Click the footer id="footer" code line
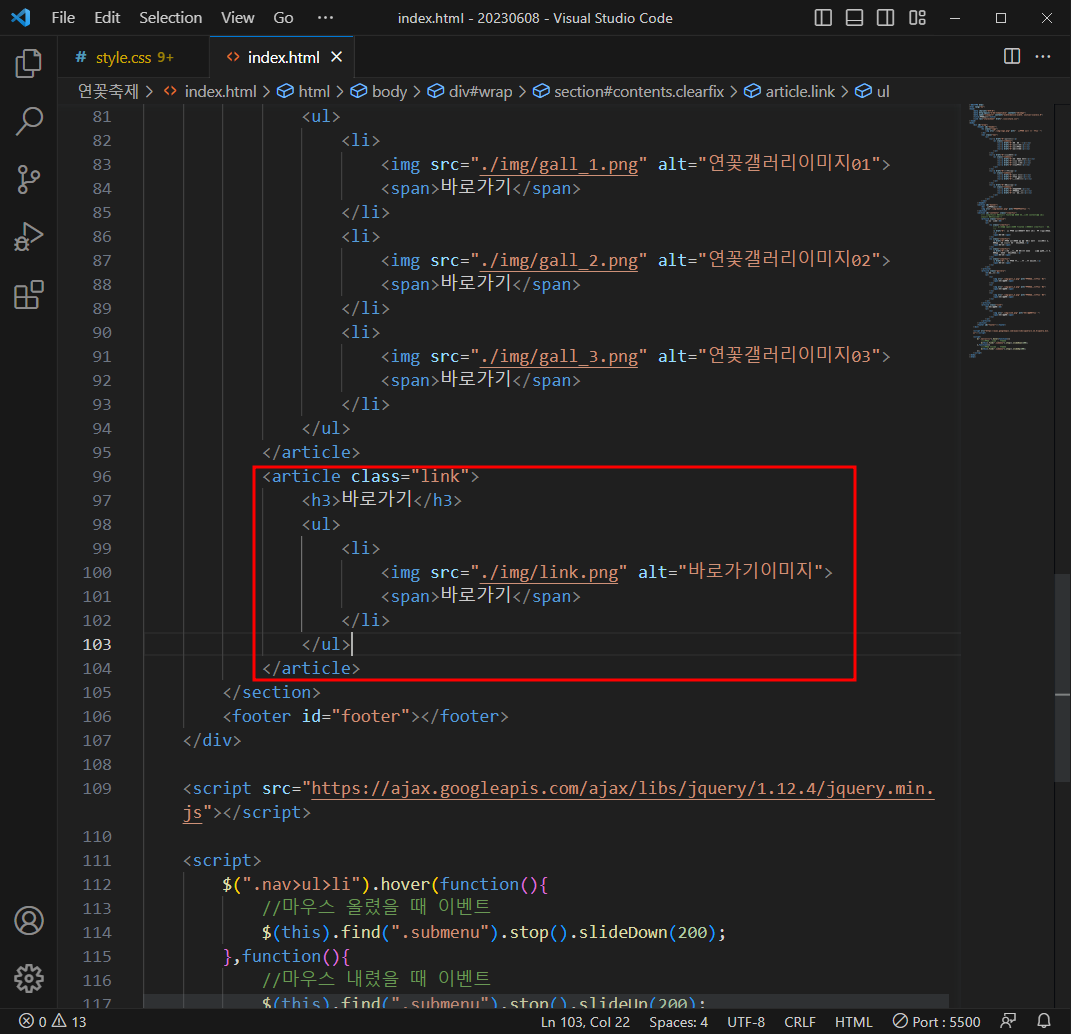The height and width of the screenshot is (1034, 1071). [365, 716]
